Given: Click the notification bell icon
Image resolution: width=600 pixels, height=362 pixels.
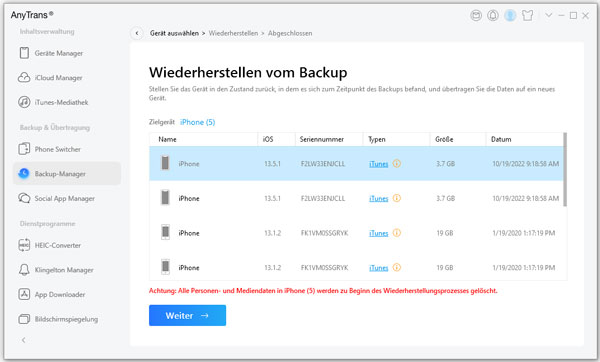Looking at the screenshot, I should pos(492,15).
